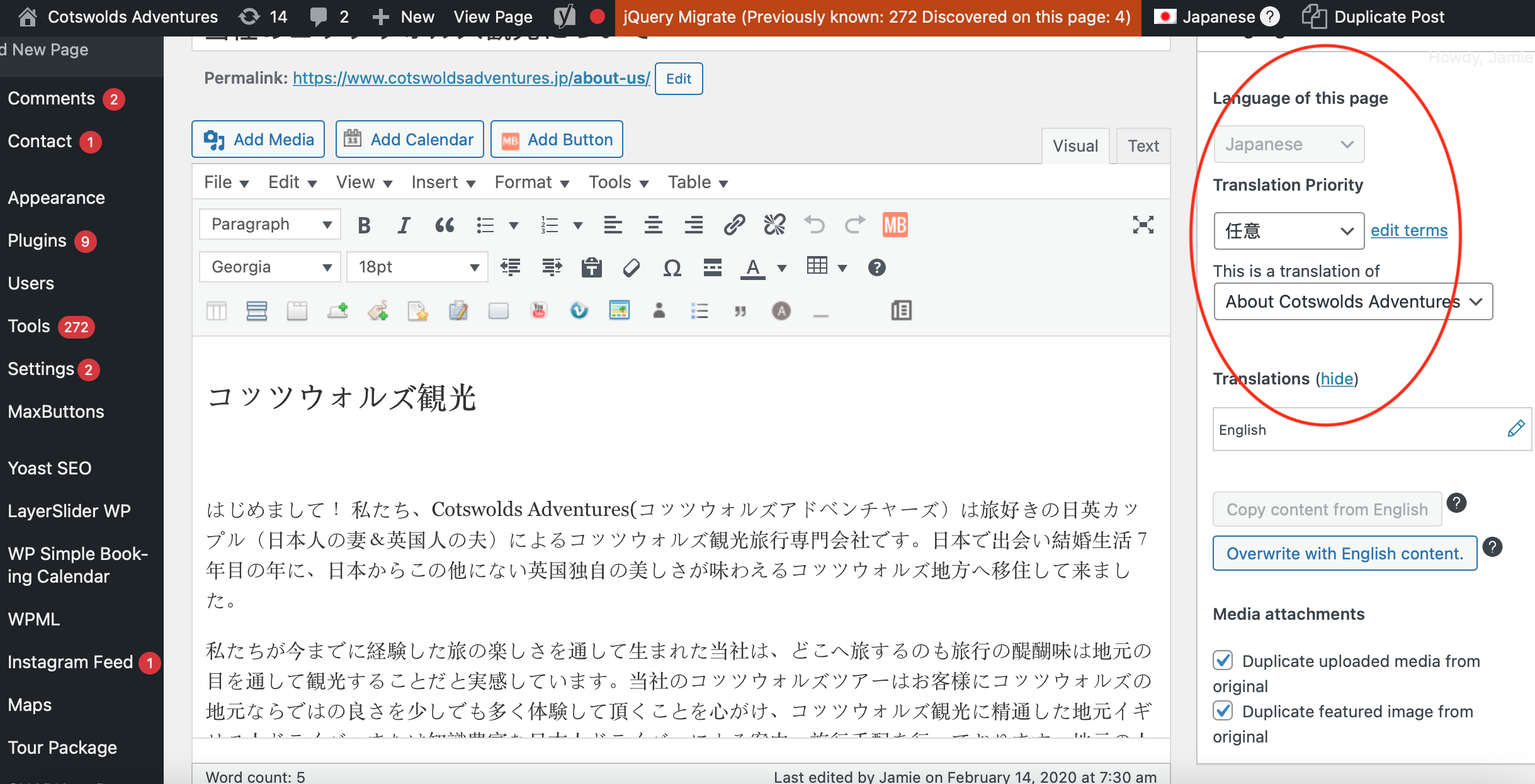
Task: Open 'This is a translation of' dropdown
Action: [x=1353, y=301]
